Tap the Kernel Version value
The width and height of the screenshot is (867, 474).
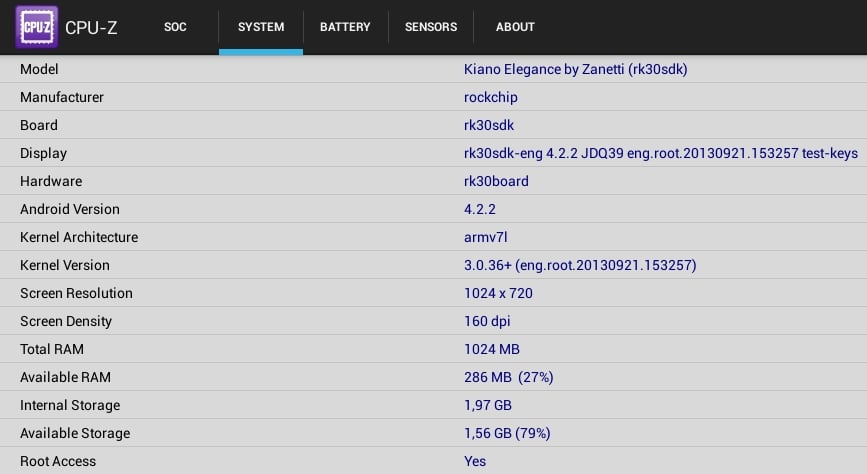tap(580, 265)
